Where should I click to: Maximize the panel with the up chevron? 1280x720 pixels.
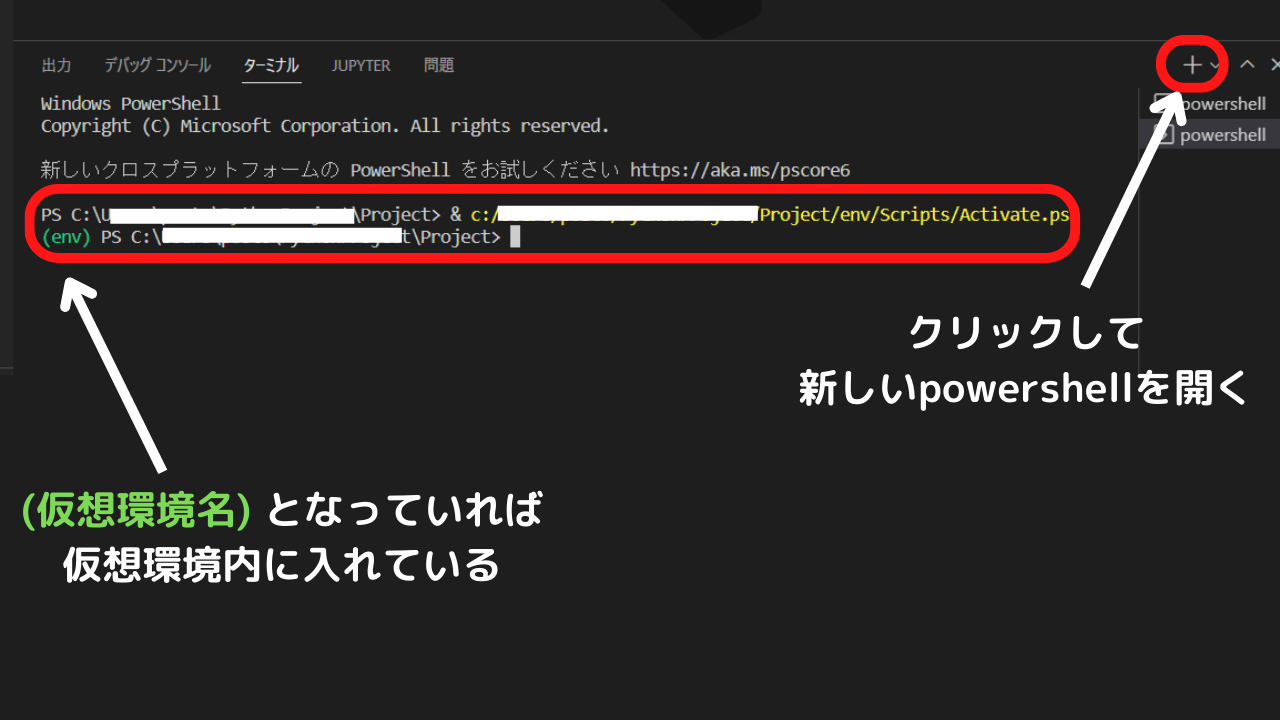1247,64
